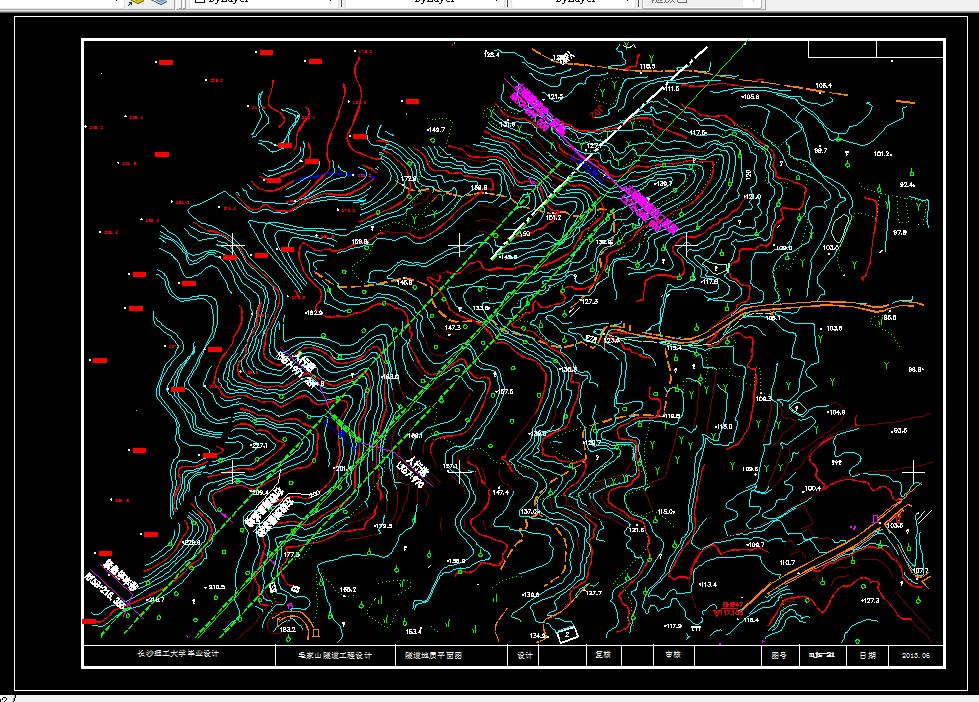Click the elevation label '137.0'
979x702 pixels.
coord(529,512)
